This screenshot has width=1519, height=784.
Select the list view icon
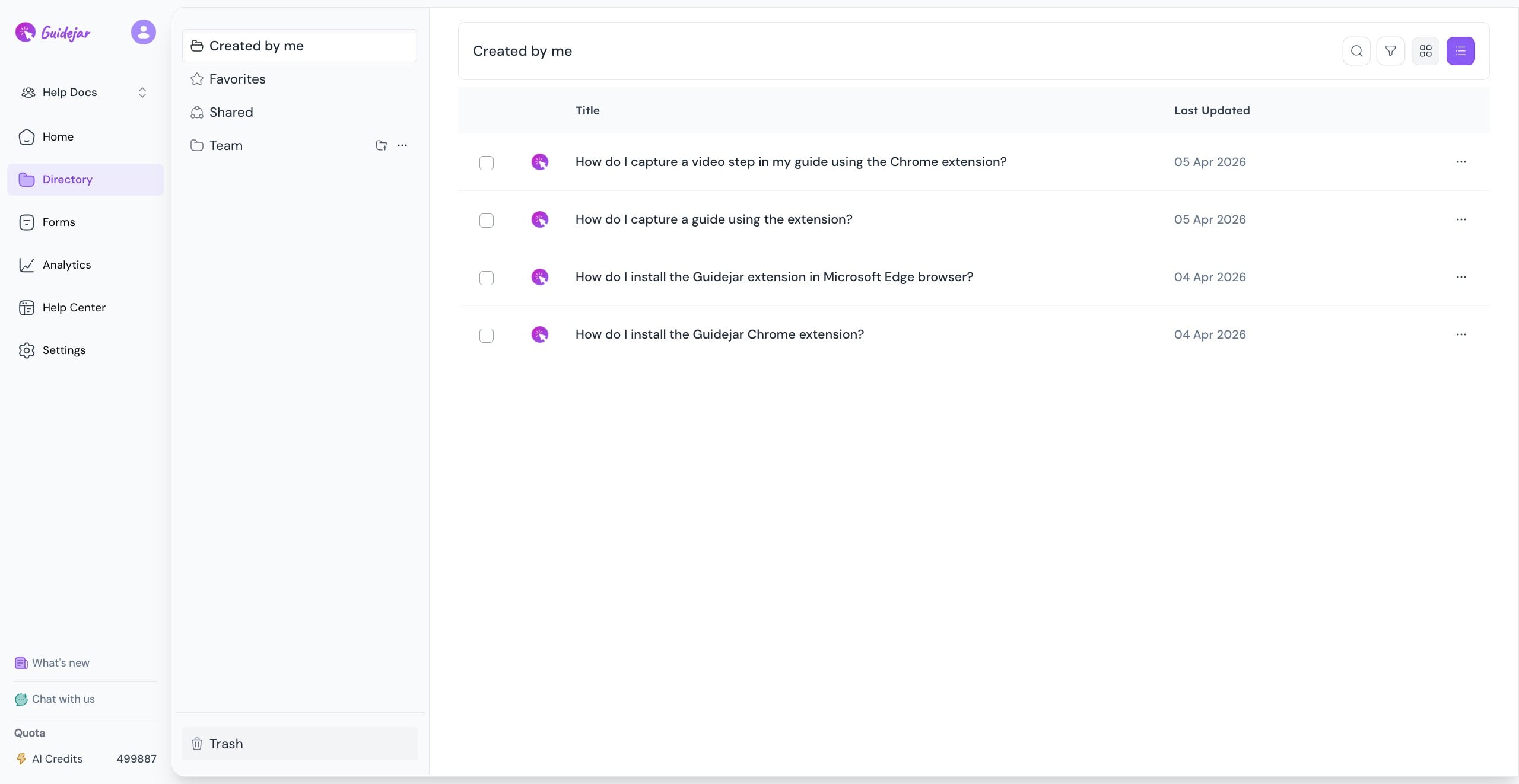tap(1460, 51)
